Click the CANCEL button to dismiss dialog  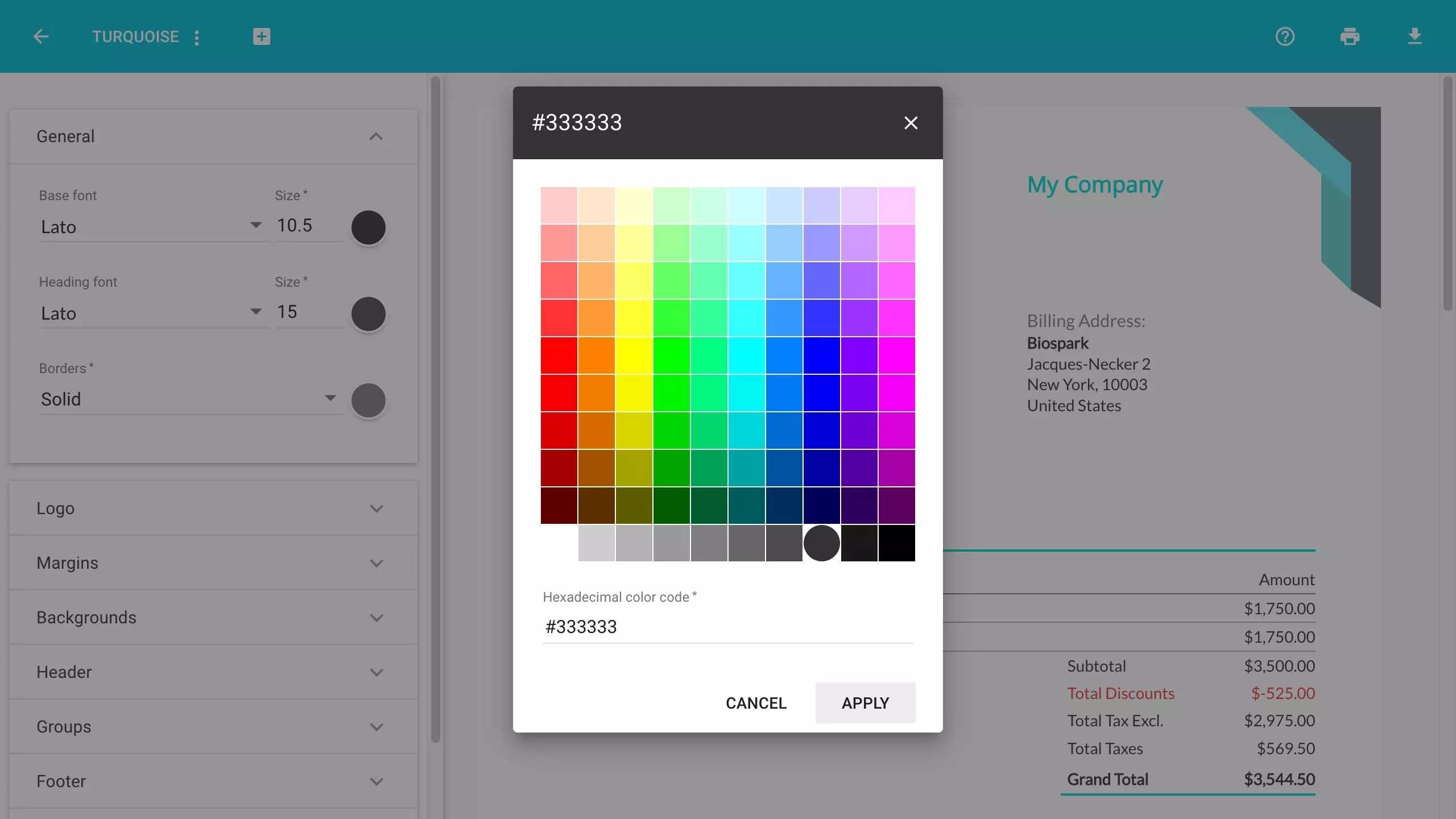pyautogui.click(x=756, y=702)
